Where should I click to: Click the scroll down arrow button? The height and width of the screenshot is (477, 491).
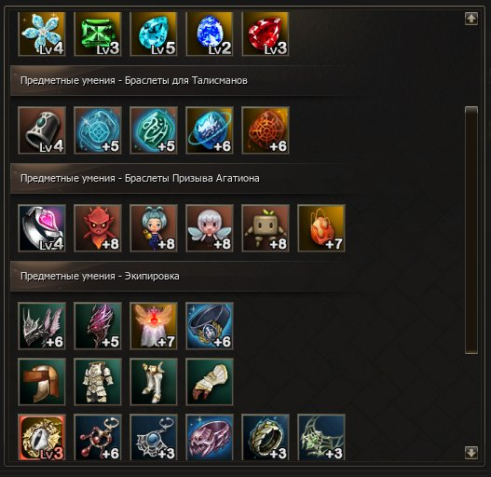[471, 453]
